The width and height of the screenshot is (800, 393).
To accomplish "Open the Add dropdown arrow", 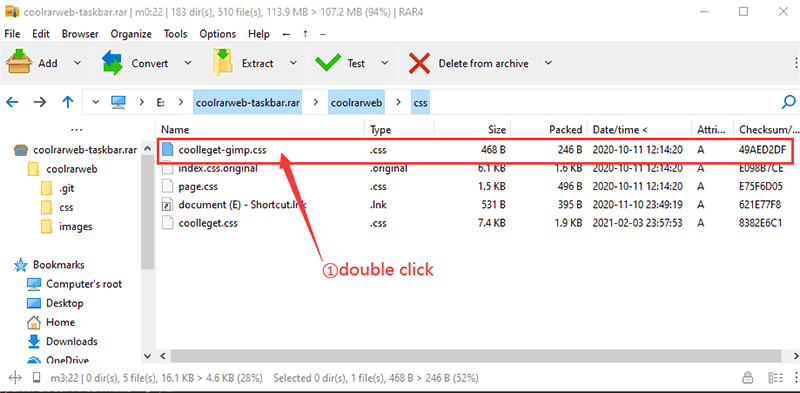I will point(77,63).
